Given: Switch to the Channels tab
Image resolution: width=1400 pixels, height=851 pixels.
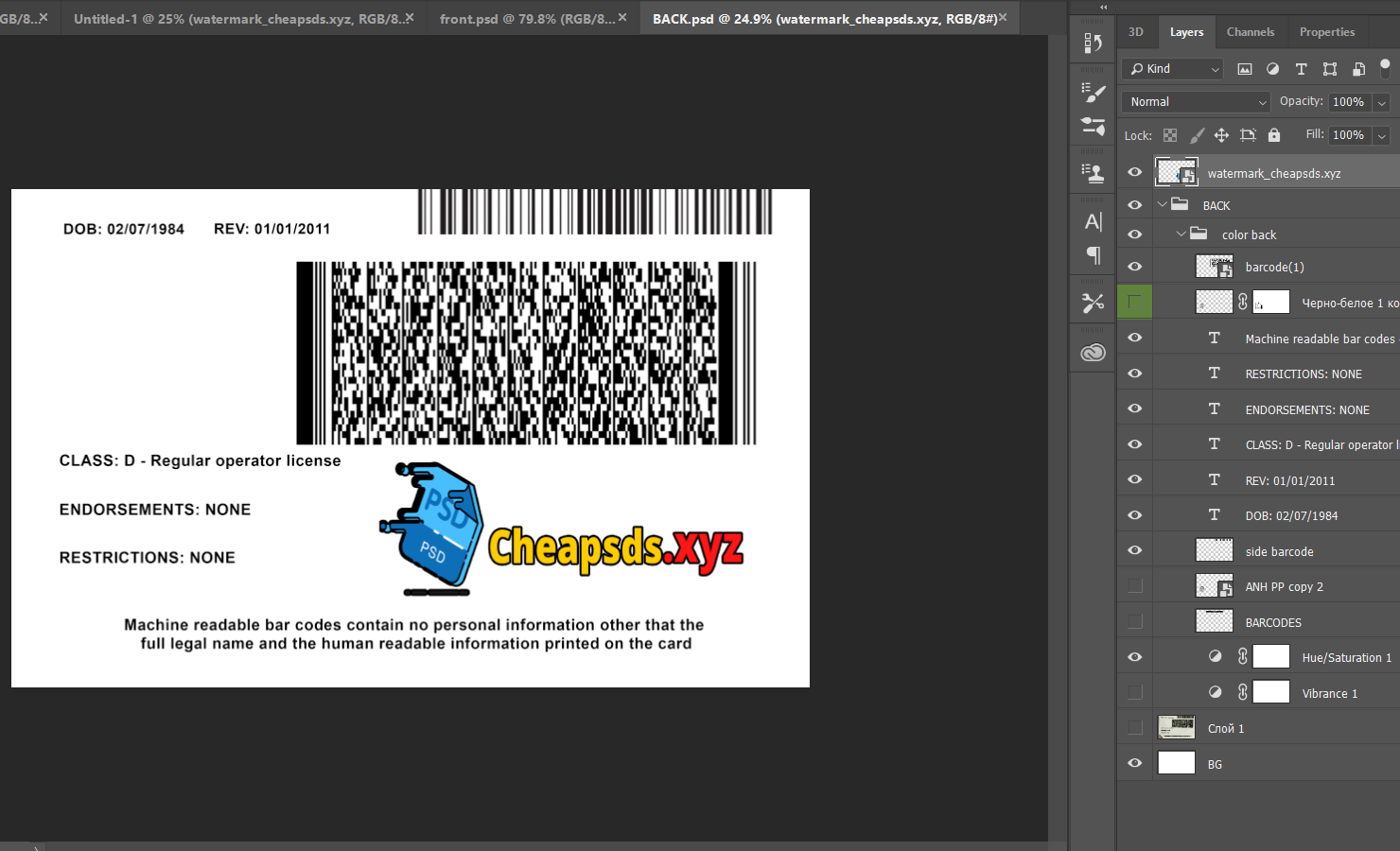Looking at the screenshot, I should click(1250, 32).
